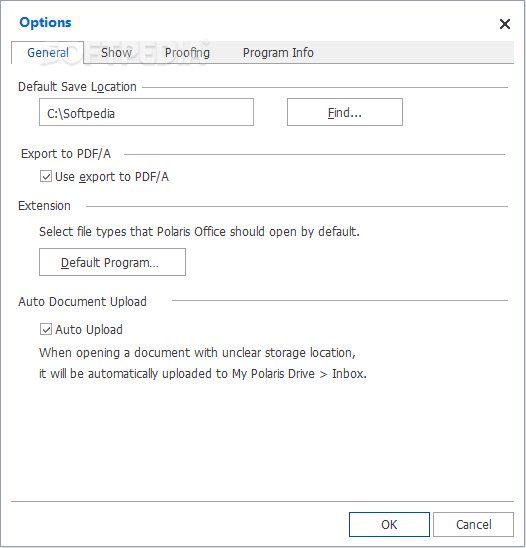Confirm settings with the OK button

pyautogui.click(x=389, y=525)
